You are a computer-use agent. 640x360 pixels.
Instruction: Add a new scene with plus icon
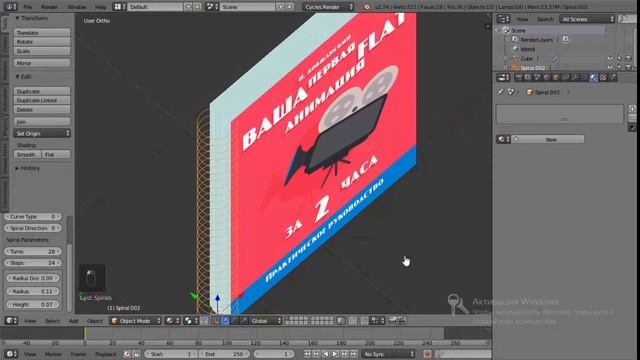281,7
